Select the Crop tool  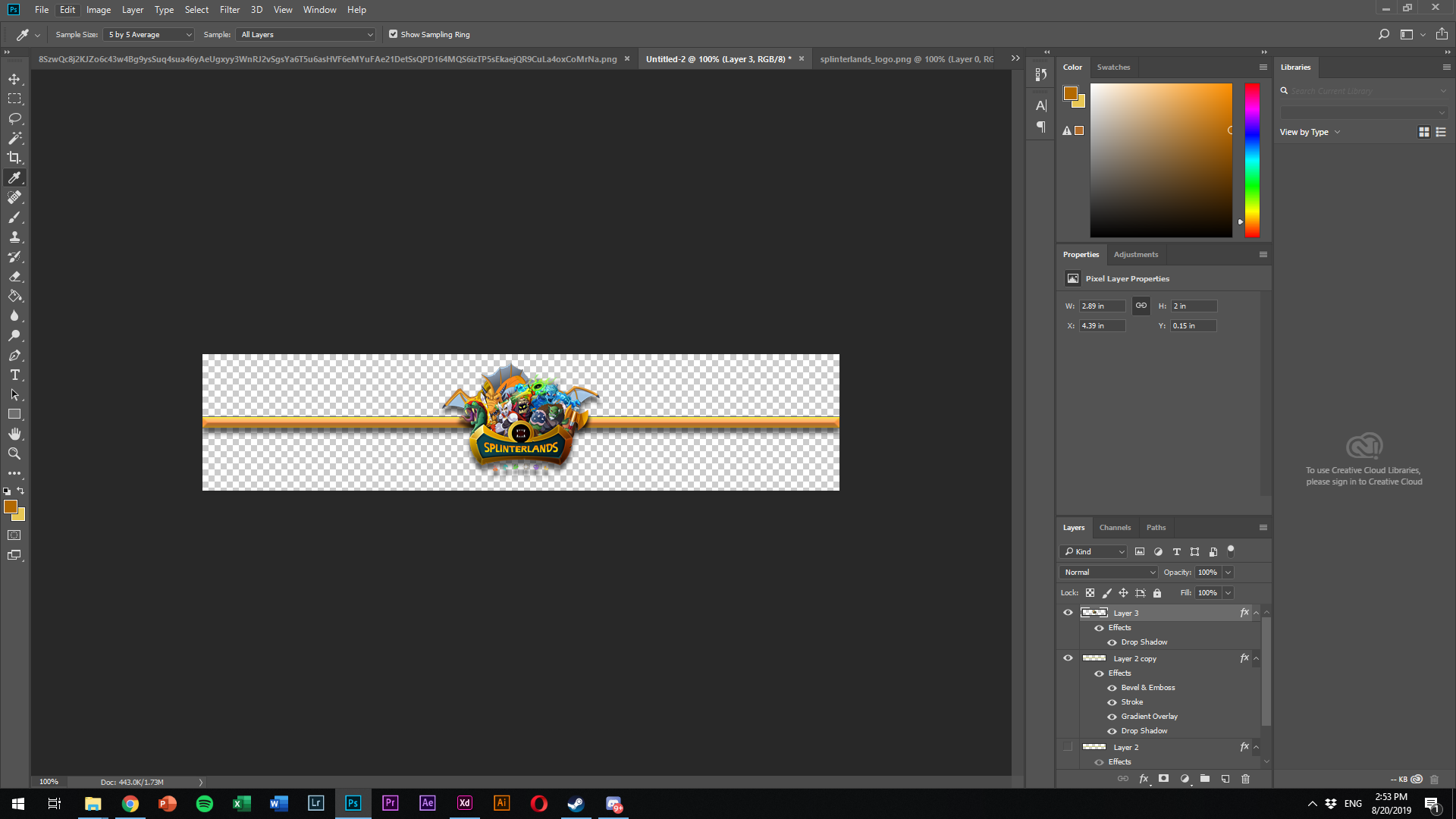[14, 158]
